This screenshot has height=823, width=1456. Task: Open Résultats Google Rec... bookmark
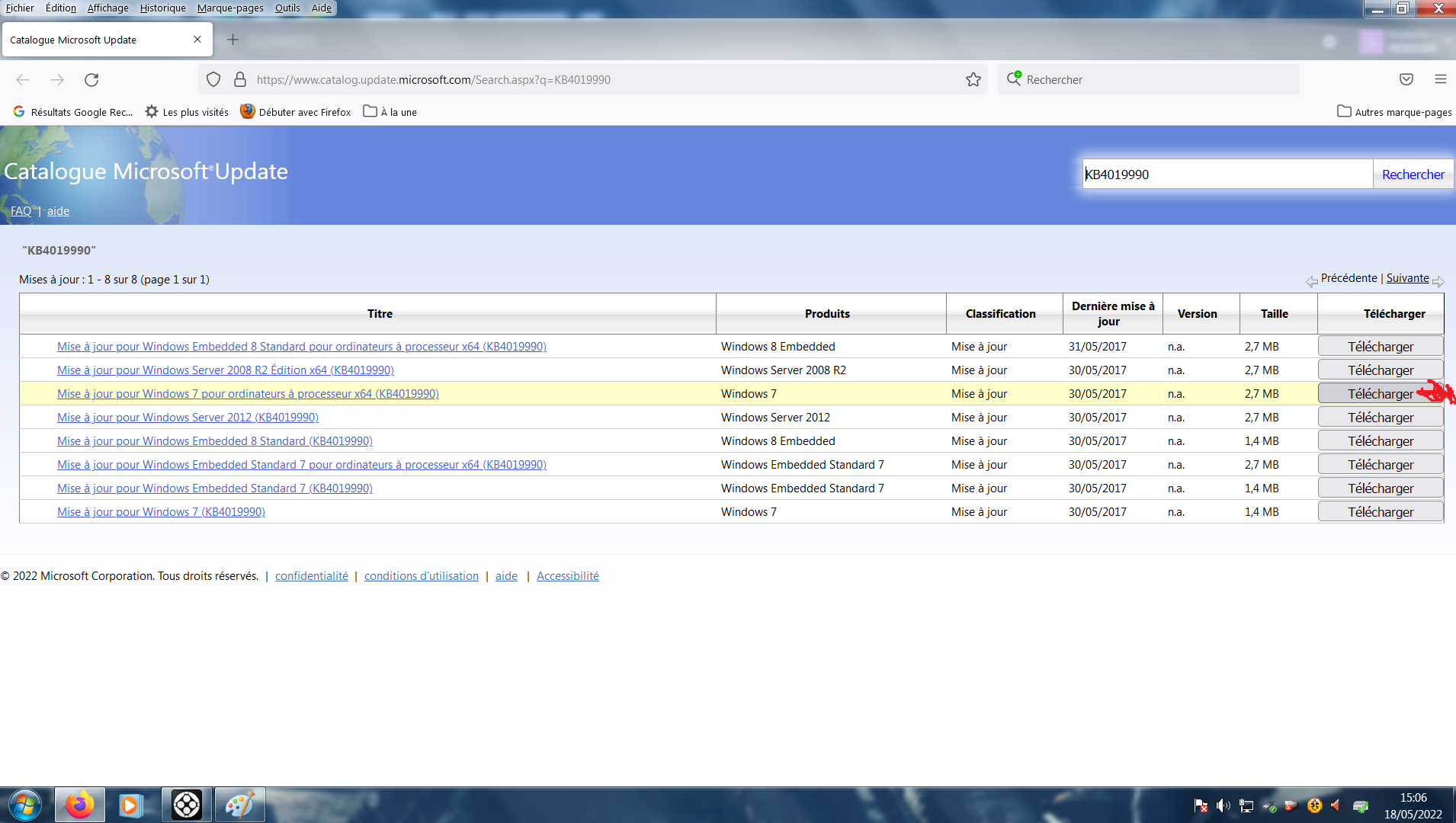click(x=73, y=112)
